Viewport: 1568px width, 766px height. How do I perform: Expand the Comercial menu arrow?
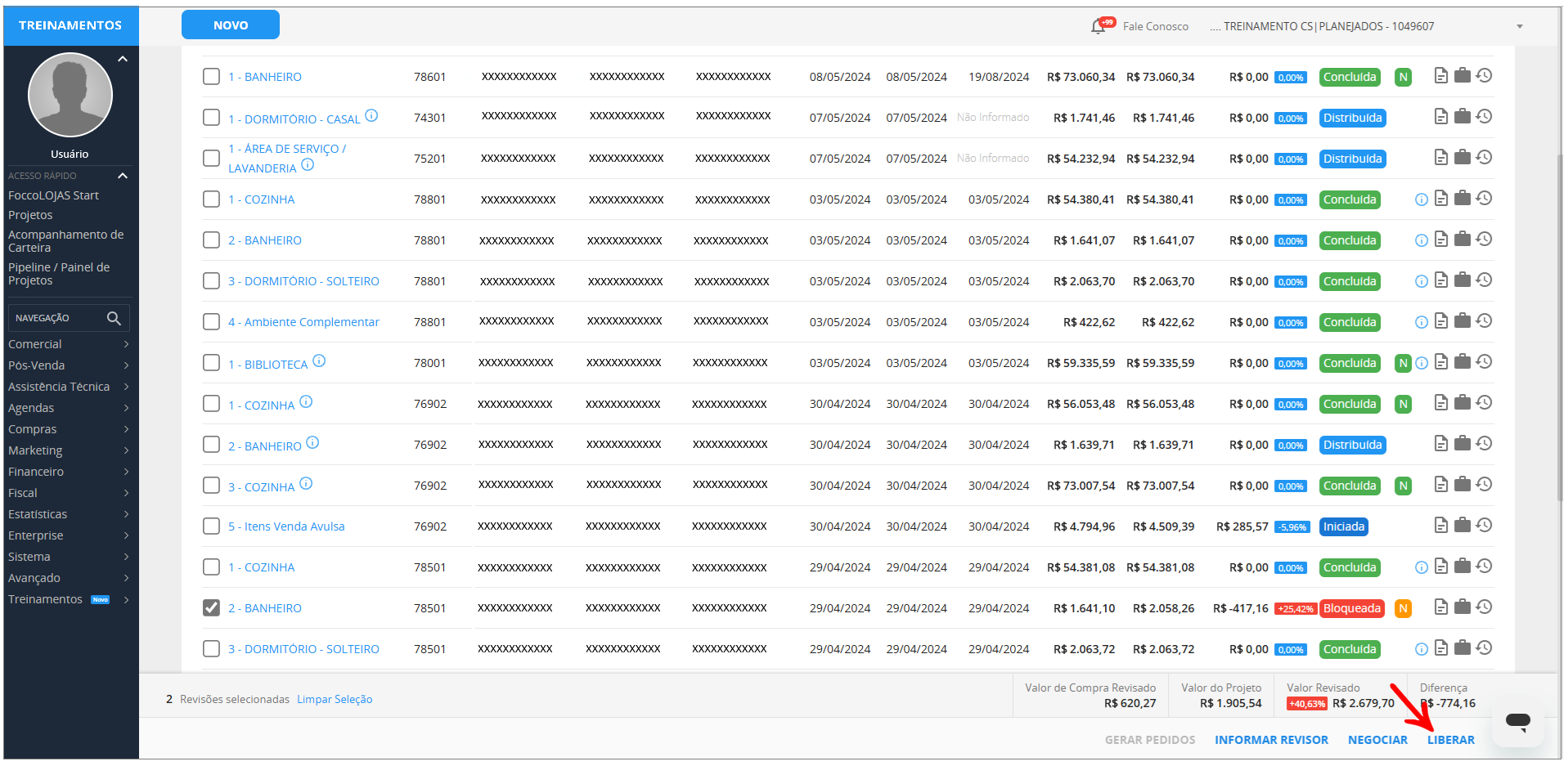coord(126,344)
